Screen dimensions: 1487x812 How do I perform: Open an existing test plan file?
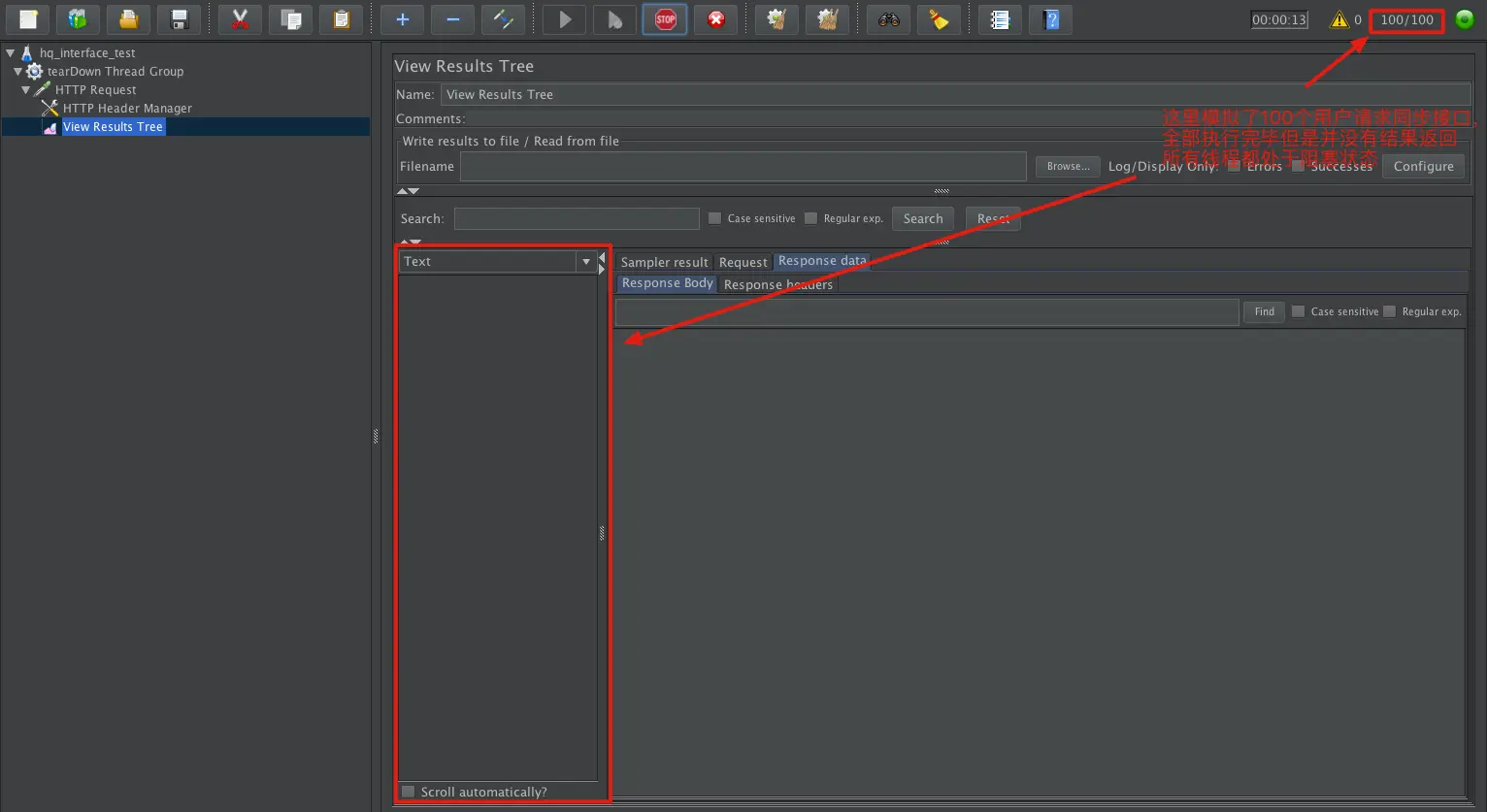pyautogui.click(x=128, y=18)
